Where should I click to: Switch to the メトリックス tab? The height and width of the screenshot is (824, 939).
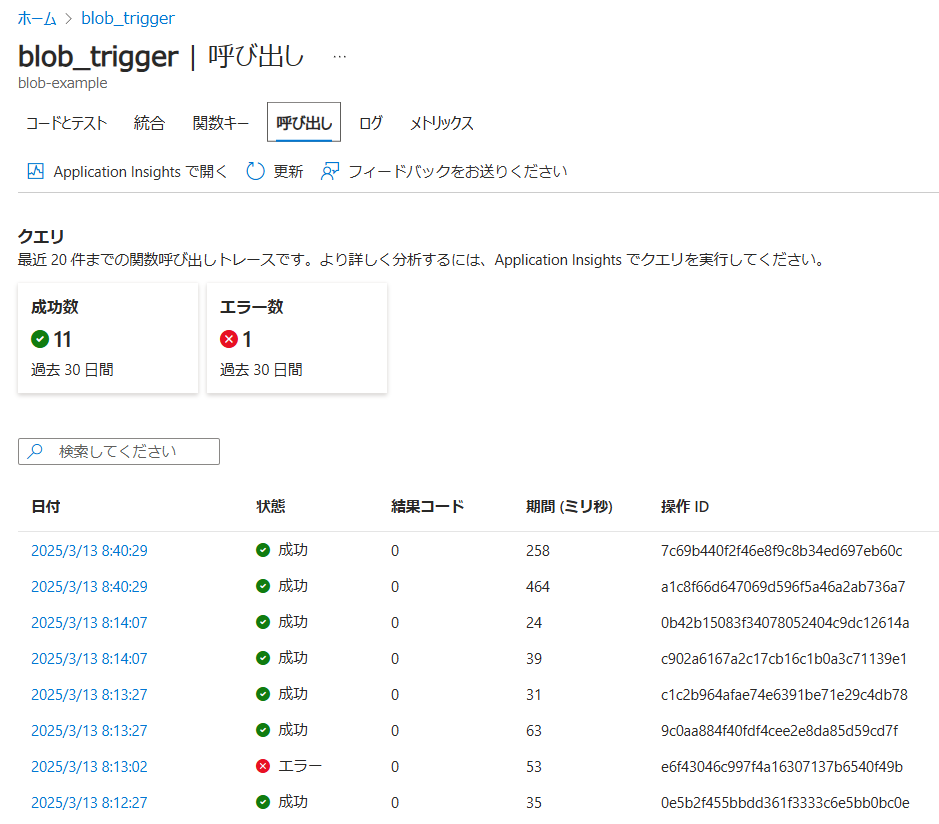tap(441, 123)
